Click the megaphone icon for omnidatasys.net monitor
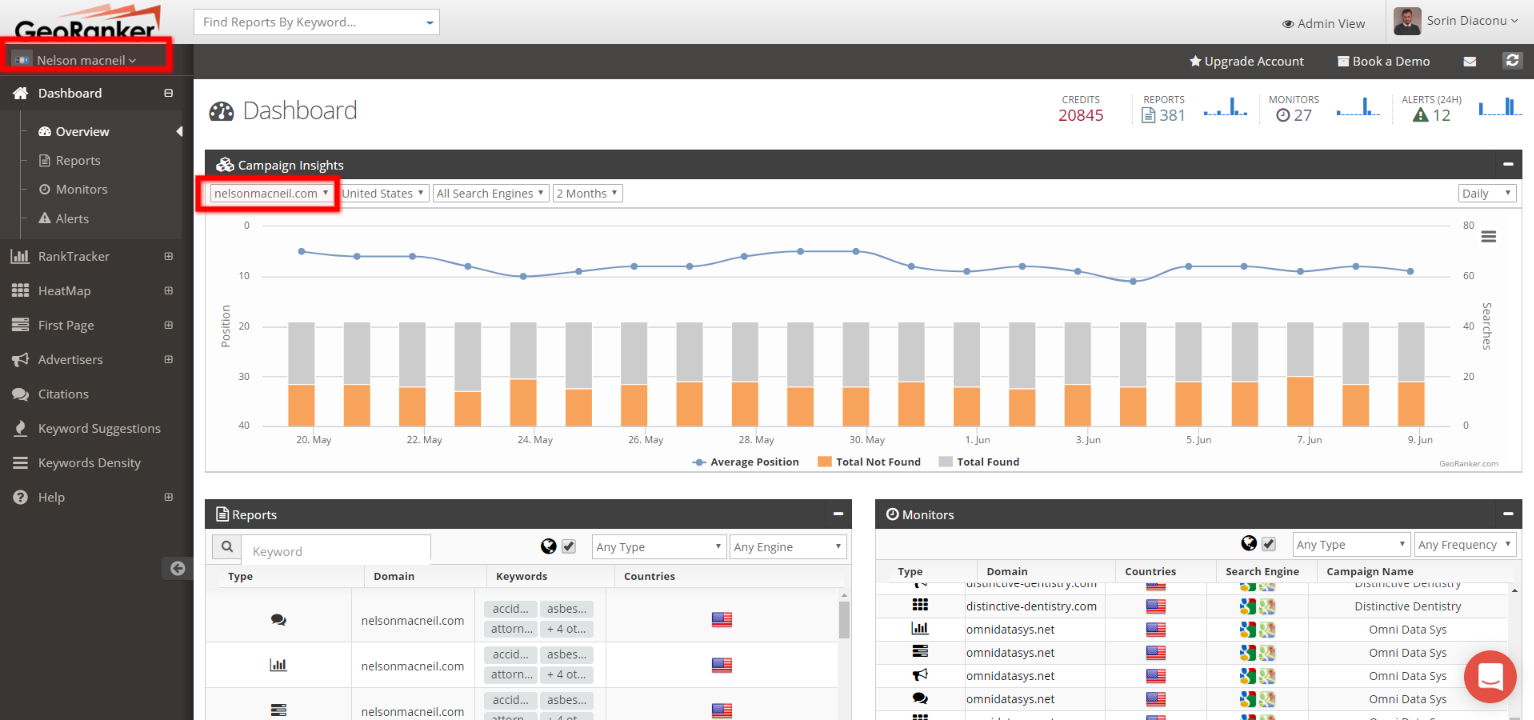Screen dimensions: 1534x720 click(x=920, y=675)
